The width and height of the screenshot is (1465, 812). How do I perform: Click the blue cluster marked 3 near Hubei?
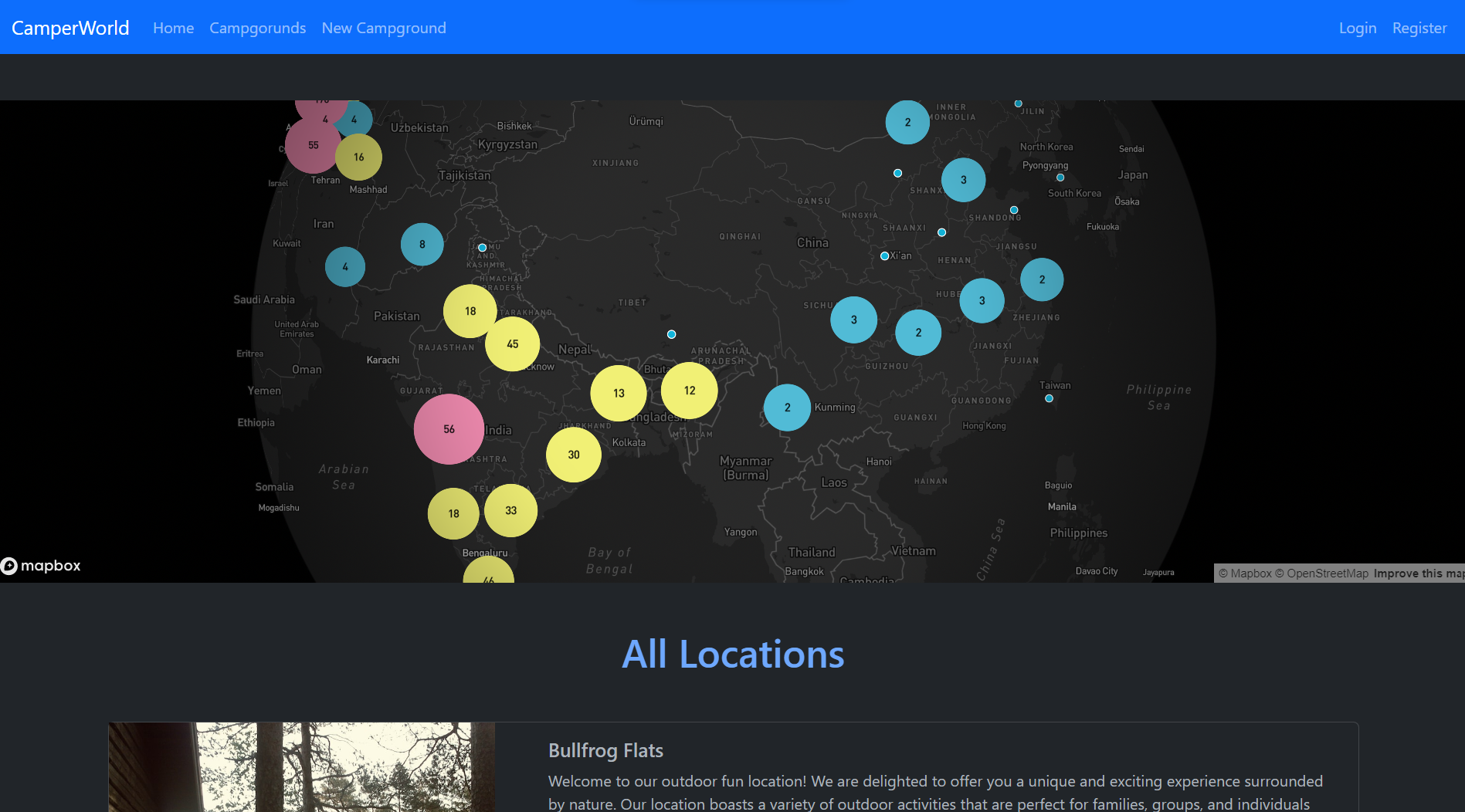pyautogui.click(x=982, y=301)
